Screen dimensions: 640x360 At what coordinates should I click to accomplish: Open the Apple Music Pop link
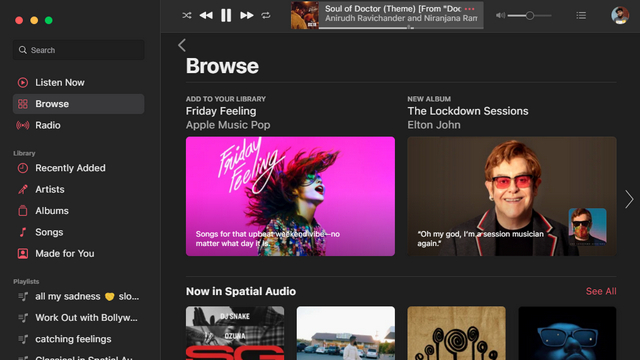[x=228, y=125]
